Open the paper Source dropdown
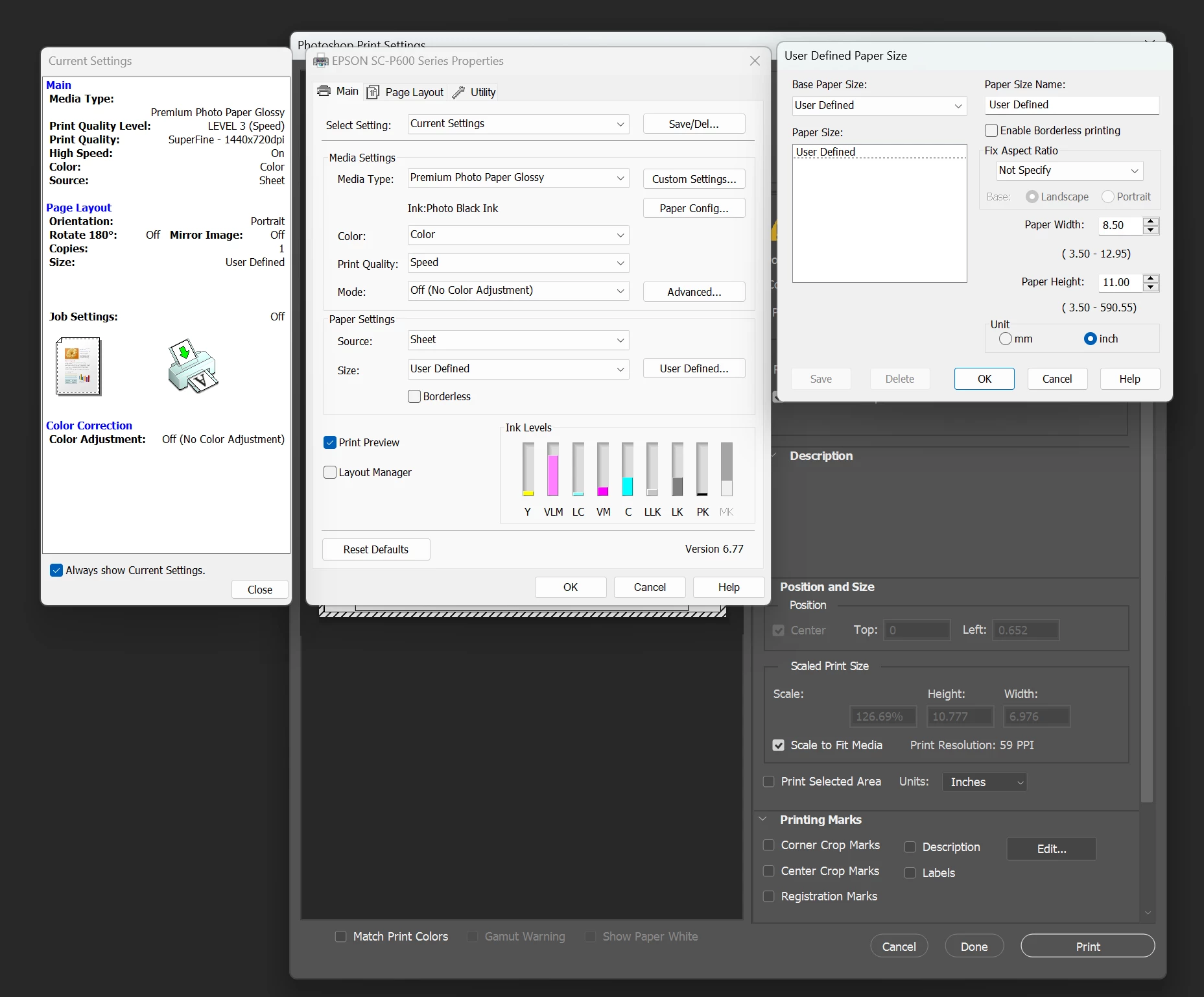This screenshot has width=1204, height=997. click(518, 340)
